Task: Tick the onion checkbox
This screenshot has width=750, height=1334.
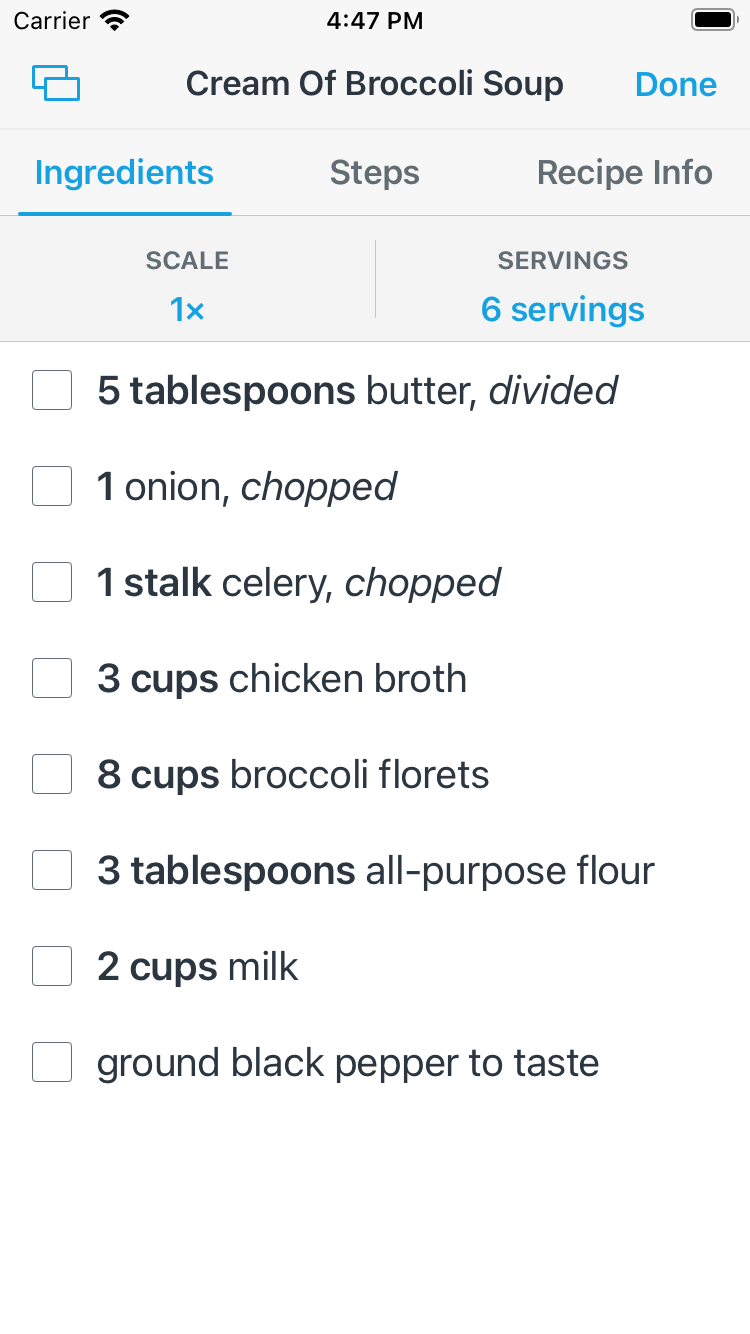Action: click(52, 486)
